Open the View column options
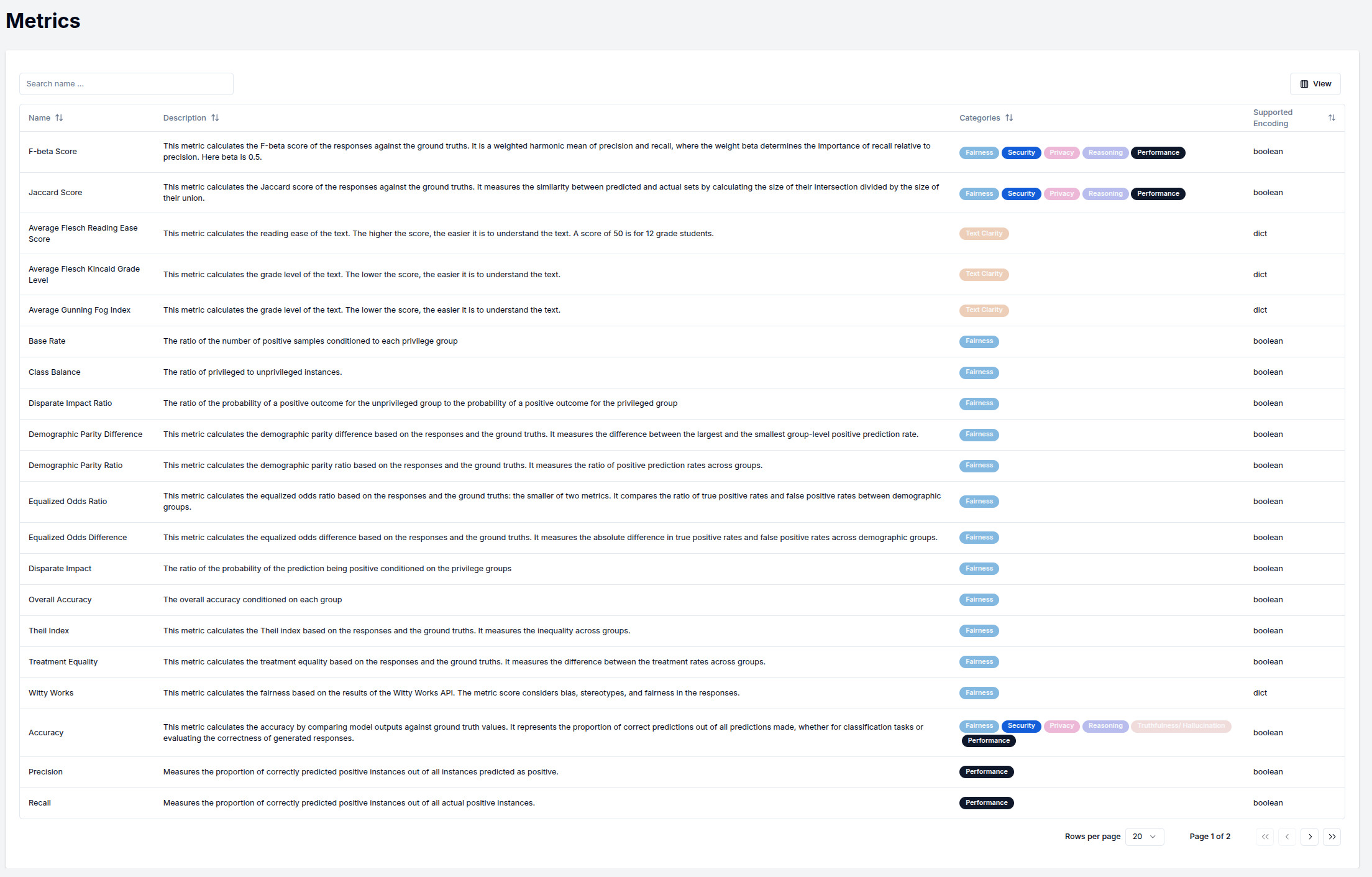This screenshot has height=877, width=1372. coord(1315,83)
